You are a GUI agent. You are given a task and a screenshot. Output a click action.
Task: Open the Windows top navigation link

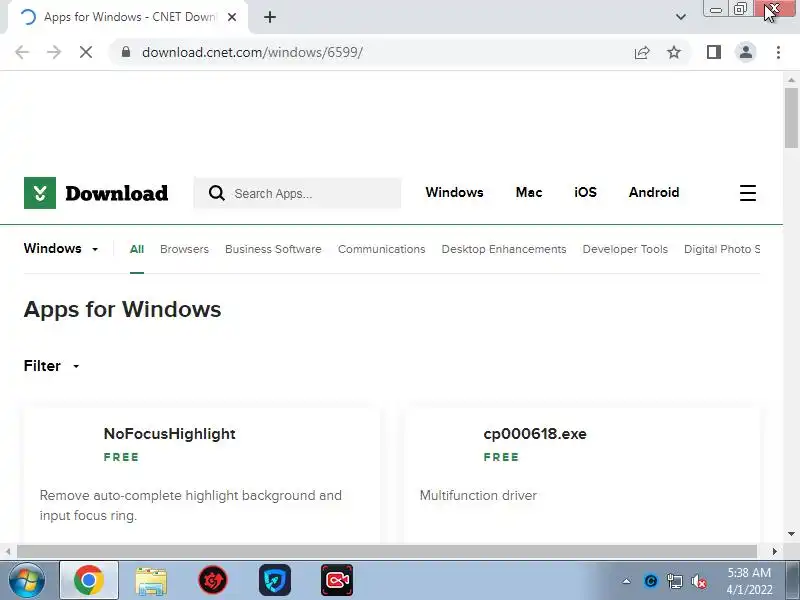tap(454, 192)
